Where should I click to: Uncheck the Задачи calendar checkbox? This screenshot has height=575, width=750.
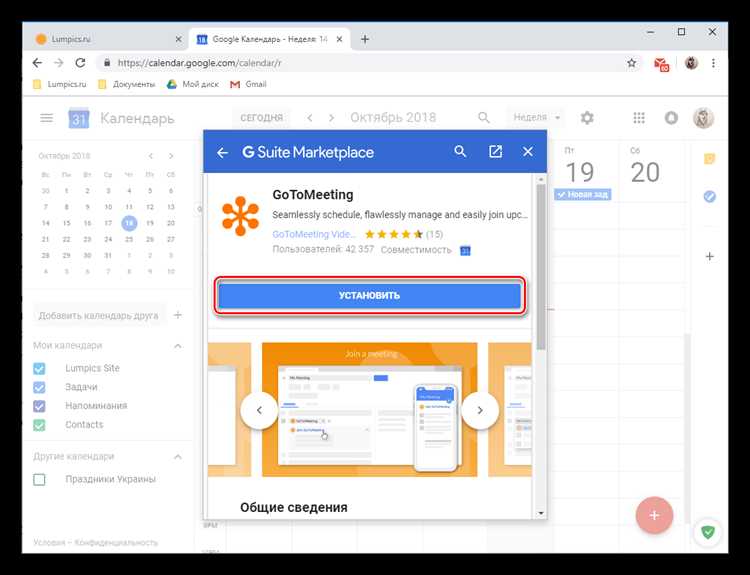(39, 387)
